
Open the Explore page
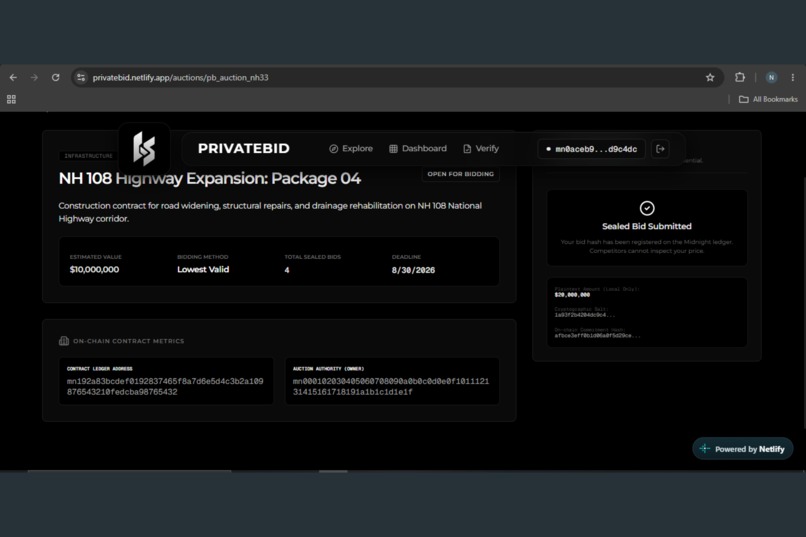[x=351, y=149]
